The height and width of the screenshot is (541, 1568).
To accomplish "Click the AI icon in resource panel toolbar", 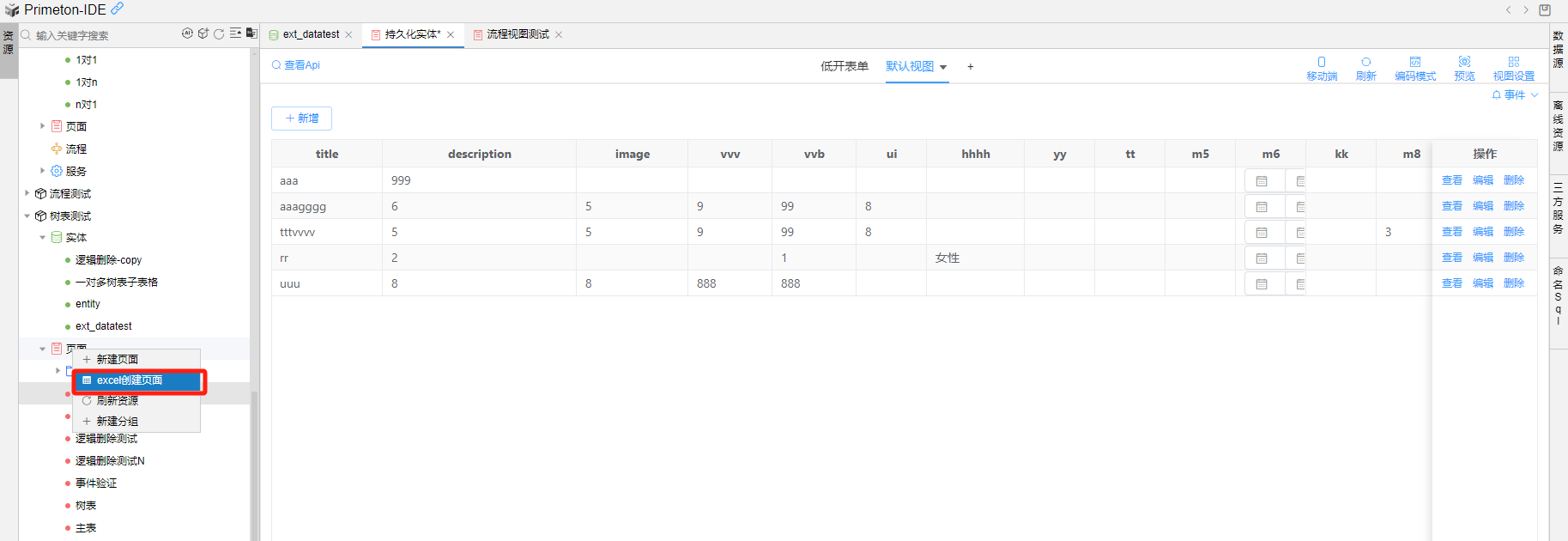I will coord(187,33).
